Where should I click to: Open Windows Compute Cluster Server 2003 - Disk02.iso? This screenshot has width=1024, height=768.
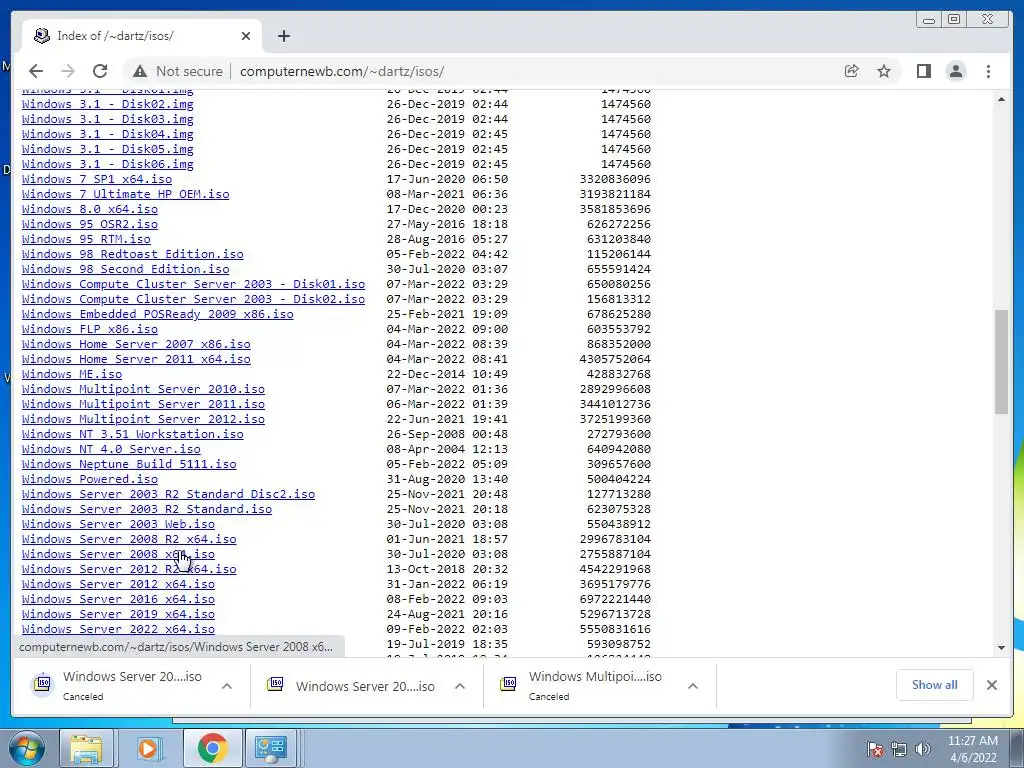(x=193, y=299)
